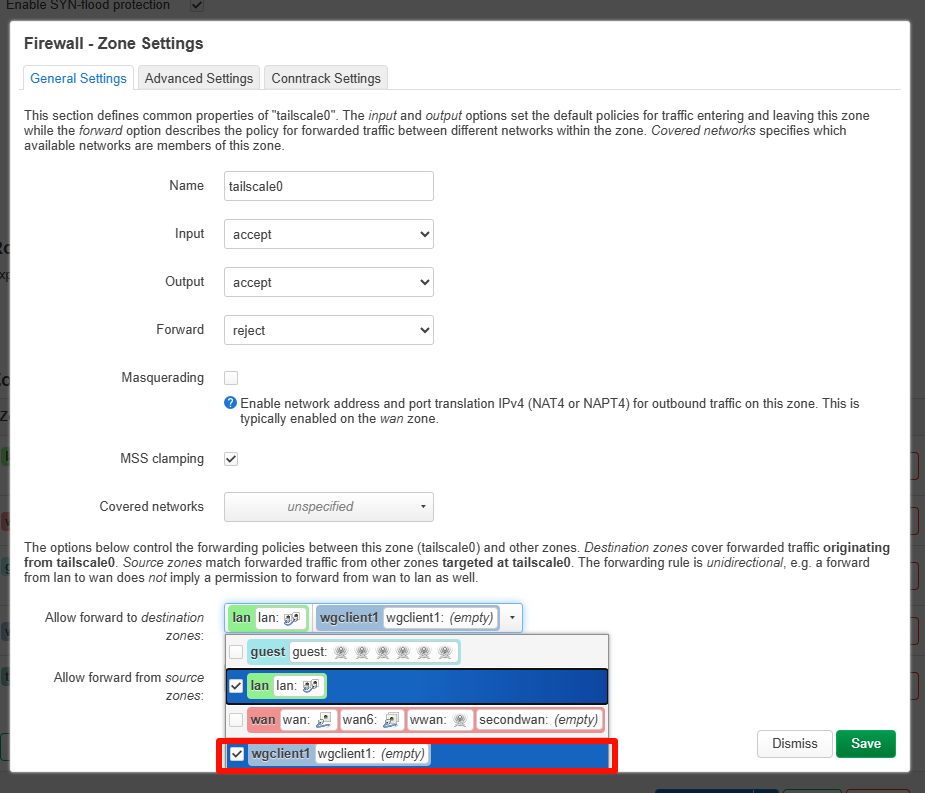Switch to the Advanced Settings tab

[198, 78]
